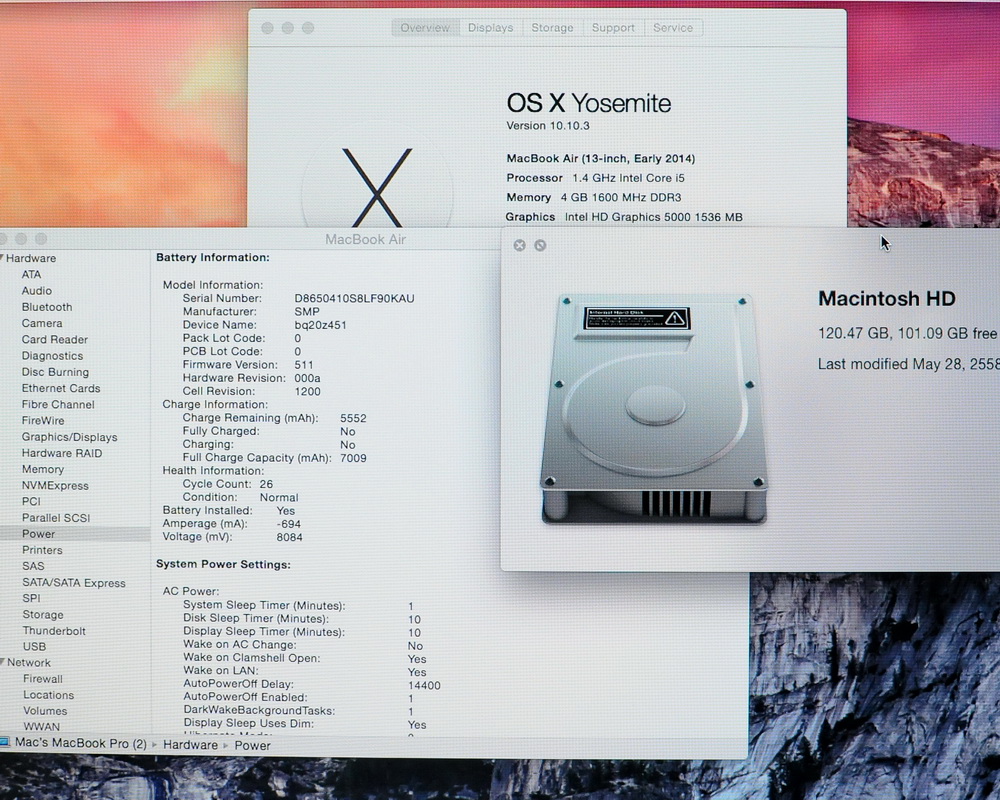The width and height of the screenshot is (1000, 800).
Task: Select USB in the sidebar
Action: (x=34, y=646)
